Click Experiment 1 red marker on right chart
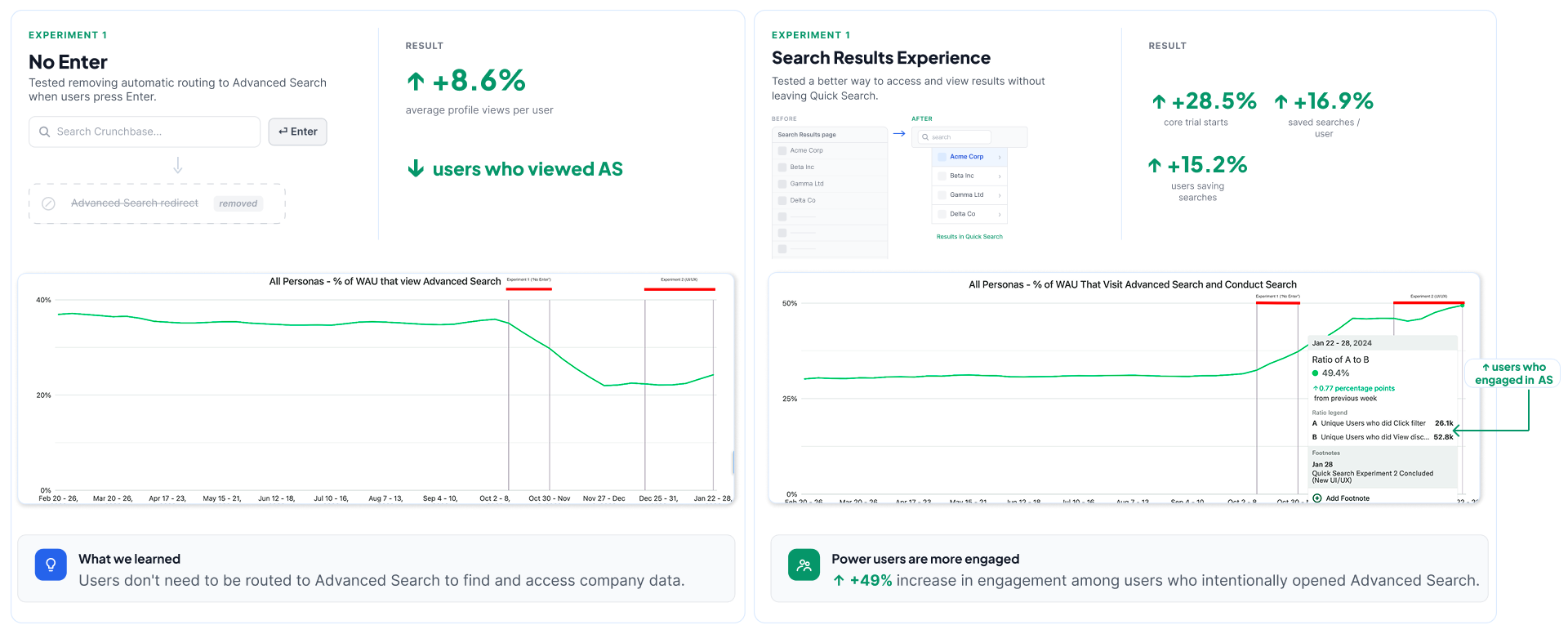Image resolution: width=1568 pixels, height=634 pixels. coord(1278,302)
